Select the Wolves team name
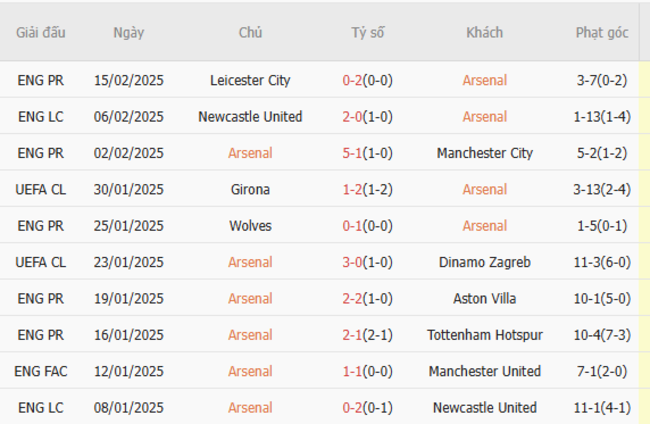This screenshot has height=424, width=650. (x=250, y=226)
